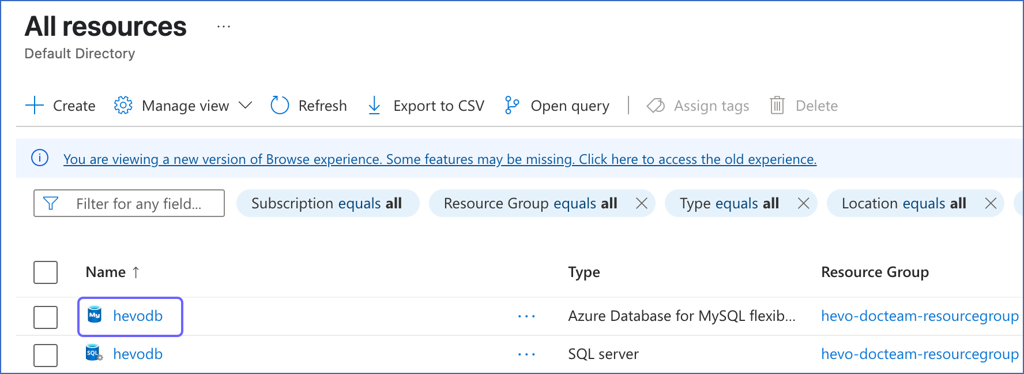Check the box for MySQL hevodb row
Viewport: 1024px width, 374px height.
tap(46, 317)
